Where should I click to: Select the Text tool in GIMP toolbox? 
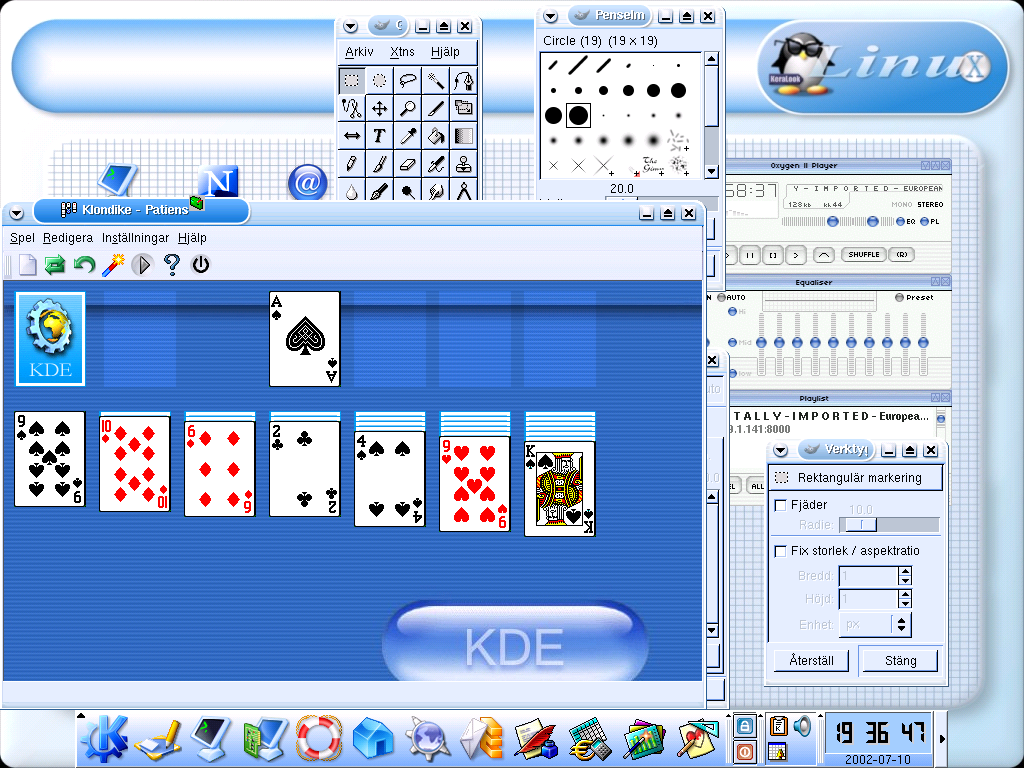(379, 136)
